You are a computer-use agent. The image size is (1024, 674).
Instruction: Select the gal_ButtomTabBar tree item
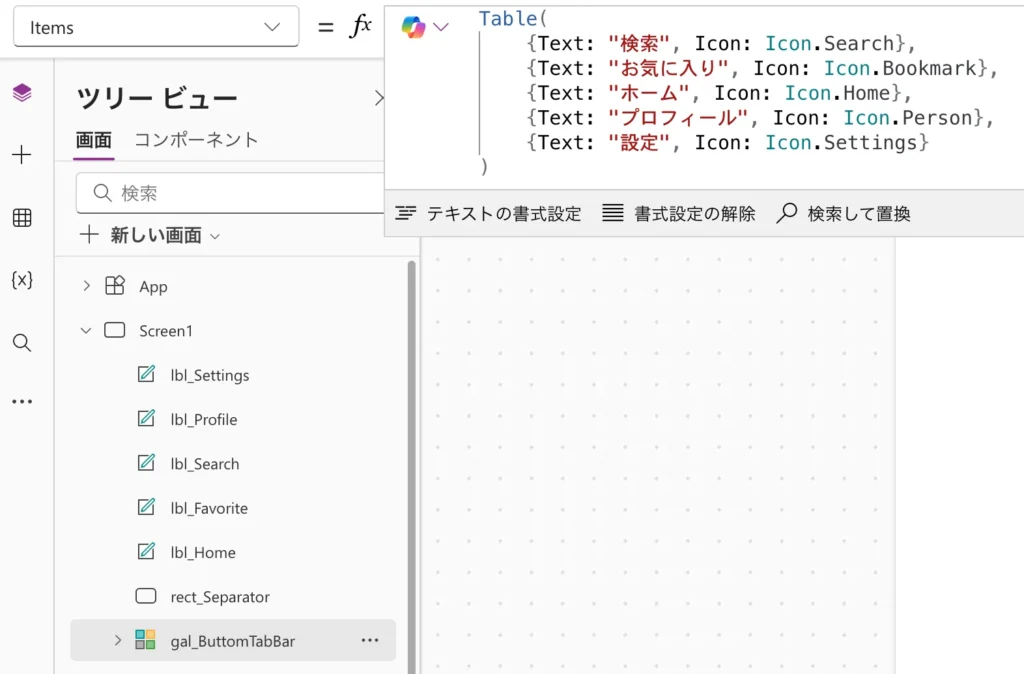click(233, 641)
